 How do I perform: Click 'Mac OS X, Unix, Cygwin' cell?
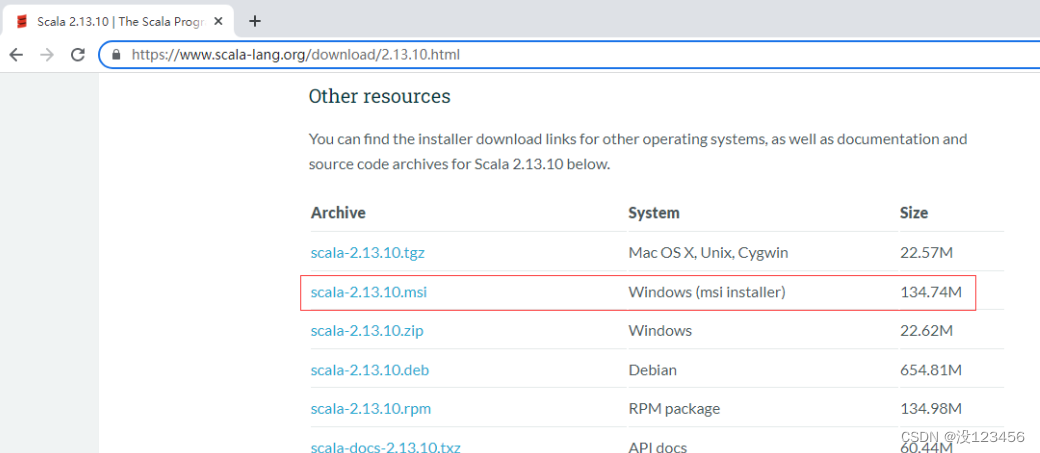tap(708, 253)
